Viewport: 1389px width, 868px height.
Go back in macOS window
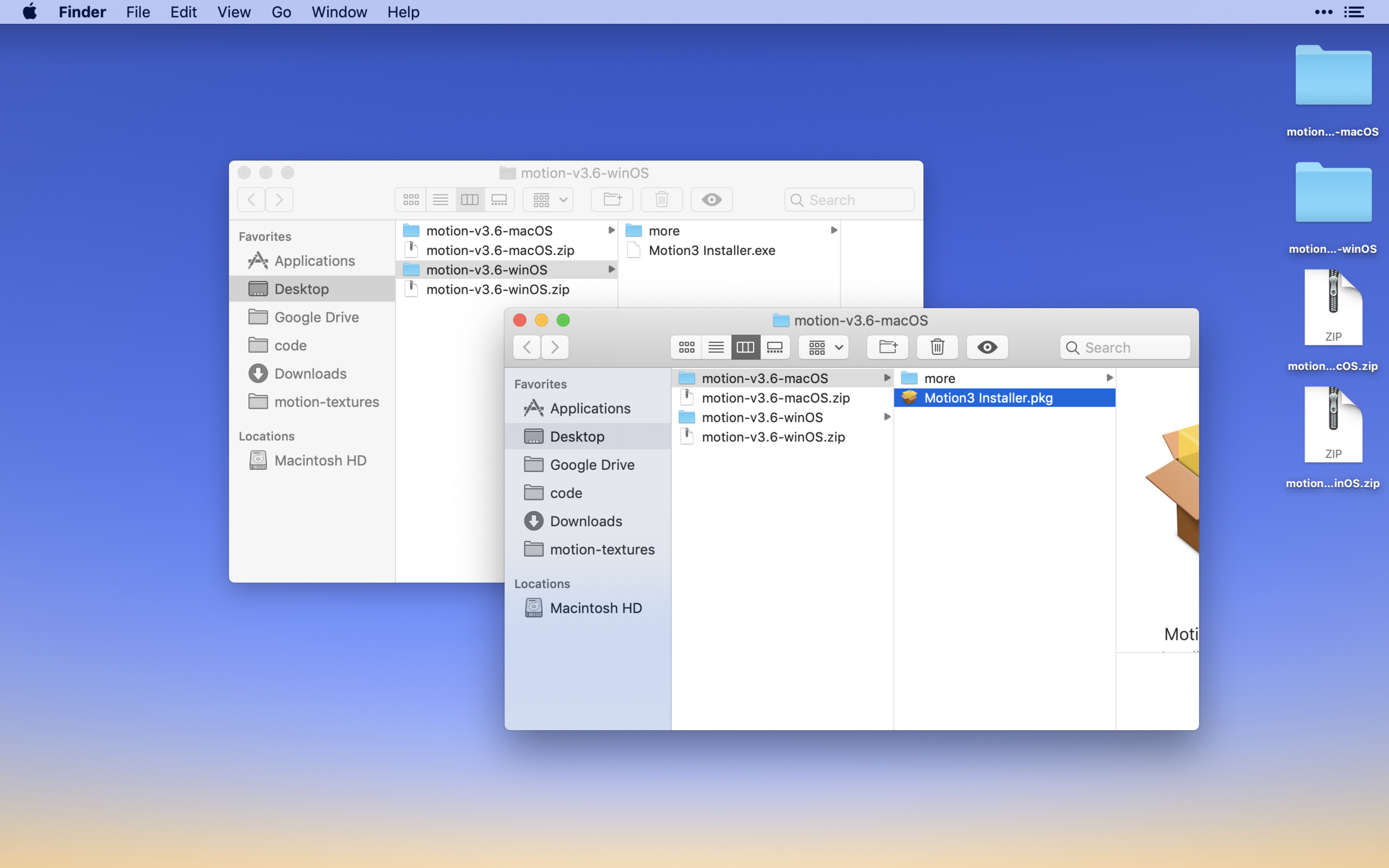click(527, 347)
